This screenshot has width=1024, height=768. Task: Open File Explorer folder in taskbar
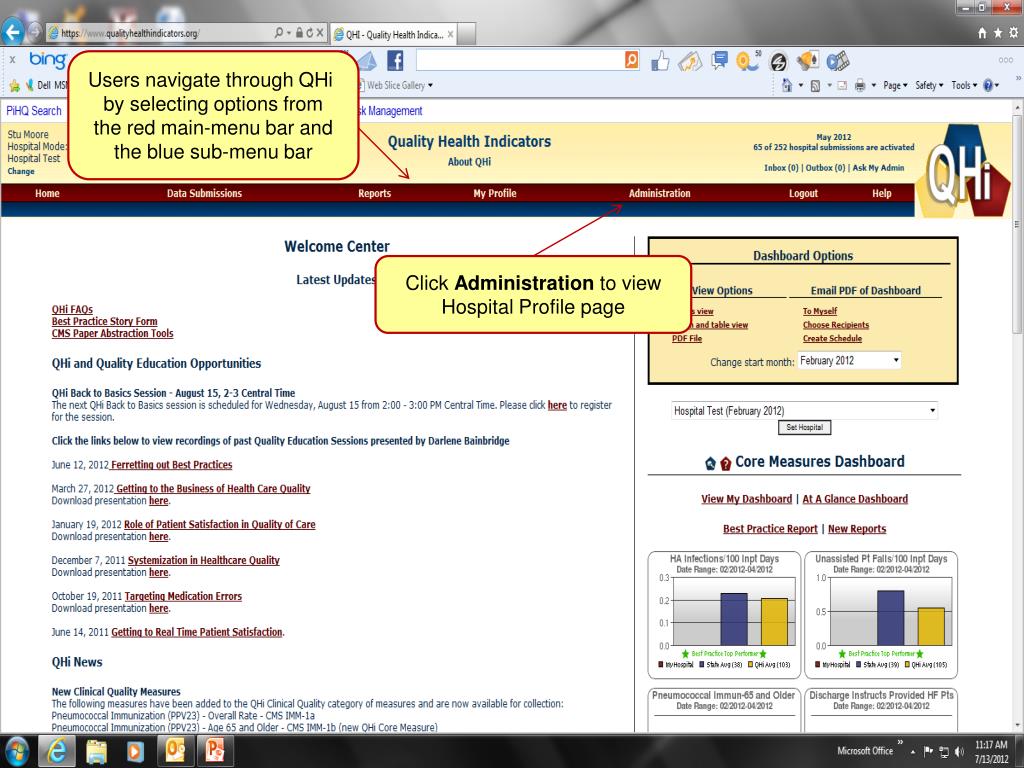click(96, 752)
